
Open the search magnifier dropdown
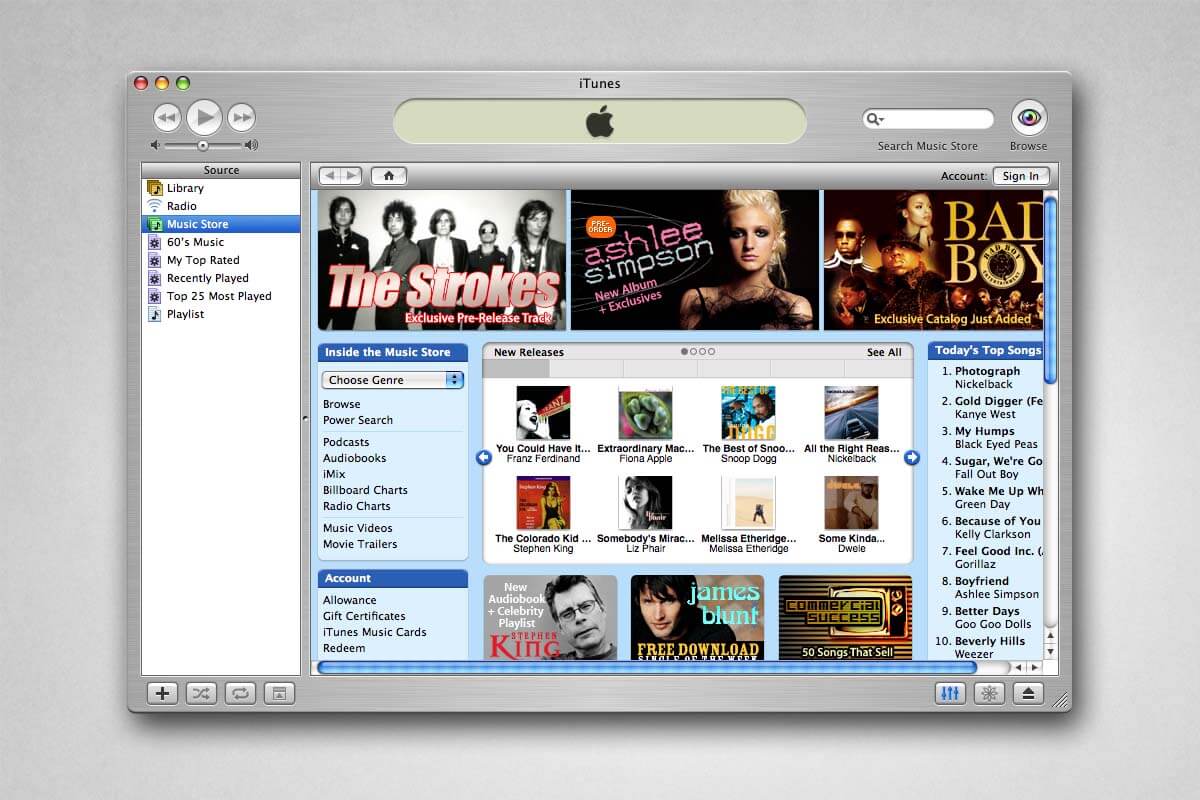coord(875,119)
